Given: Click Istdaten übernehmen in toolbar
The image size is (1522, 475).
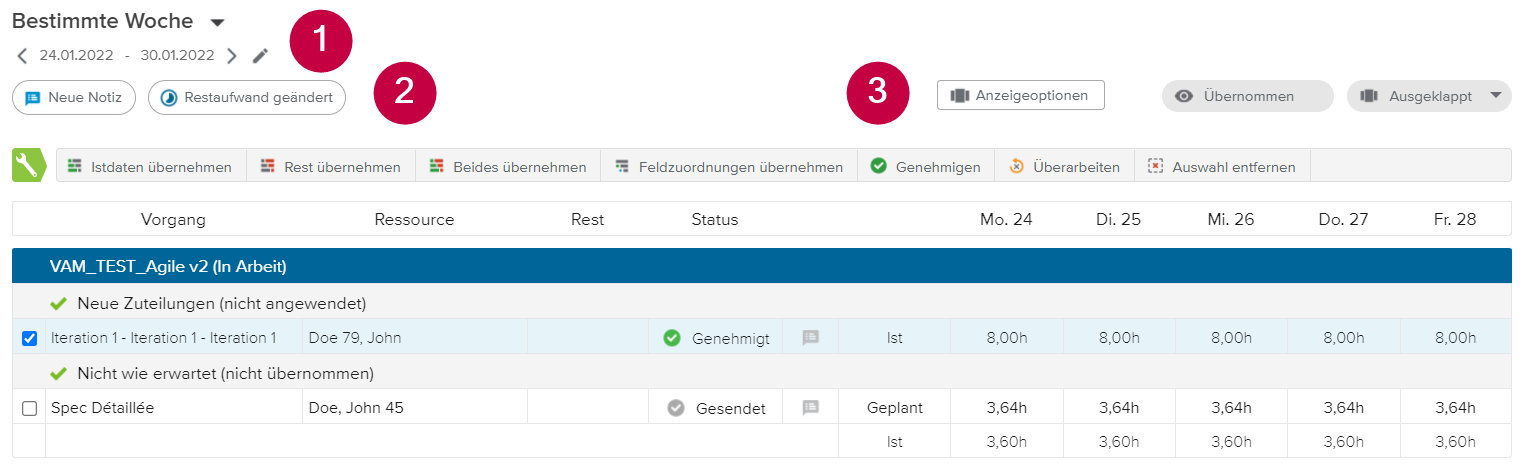Looking at the screenshot, I should [x=151, y=167].
